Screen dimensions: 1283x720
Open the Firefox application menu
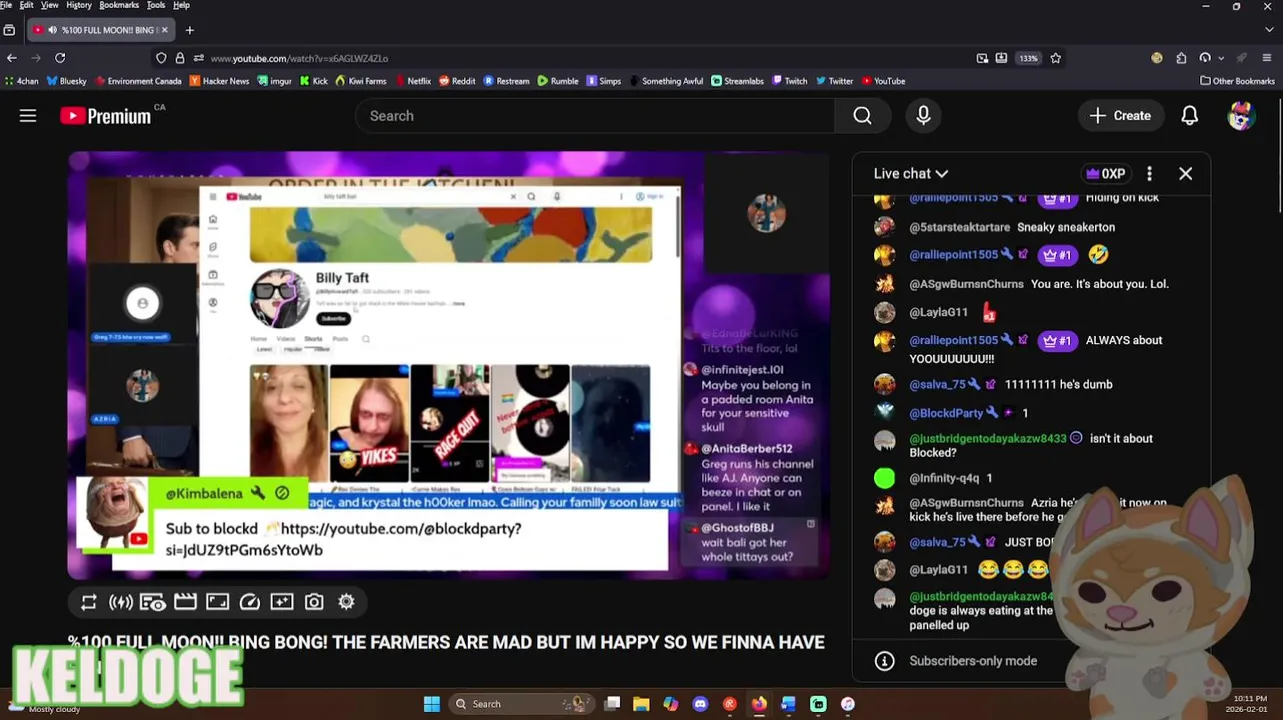point(1267,58)
